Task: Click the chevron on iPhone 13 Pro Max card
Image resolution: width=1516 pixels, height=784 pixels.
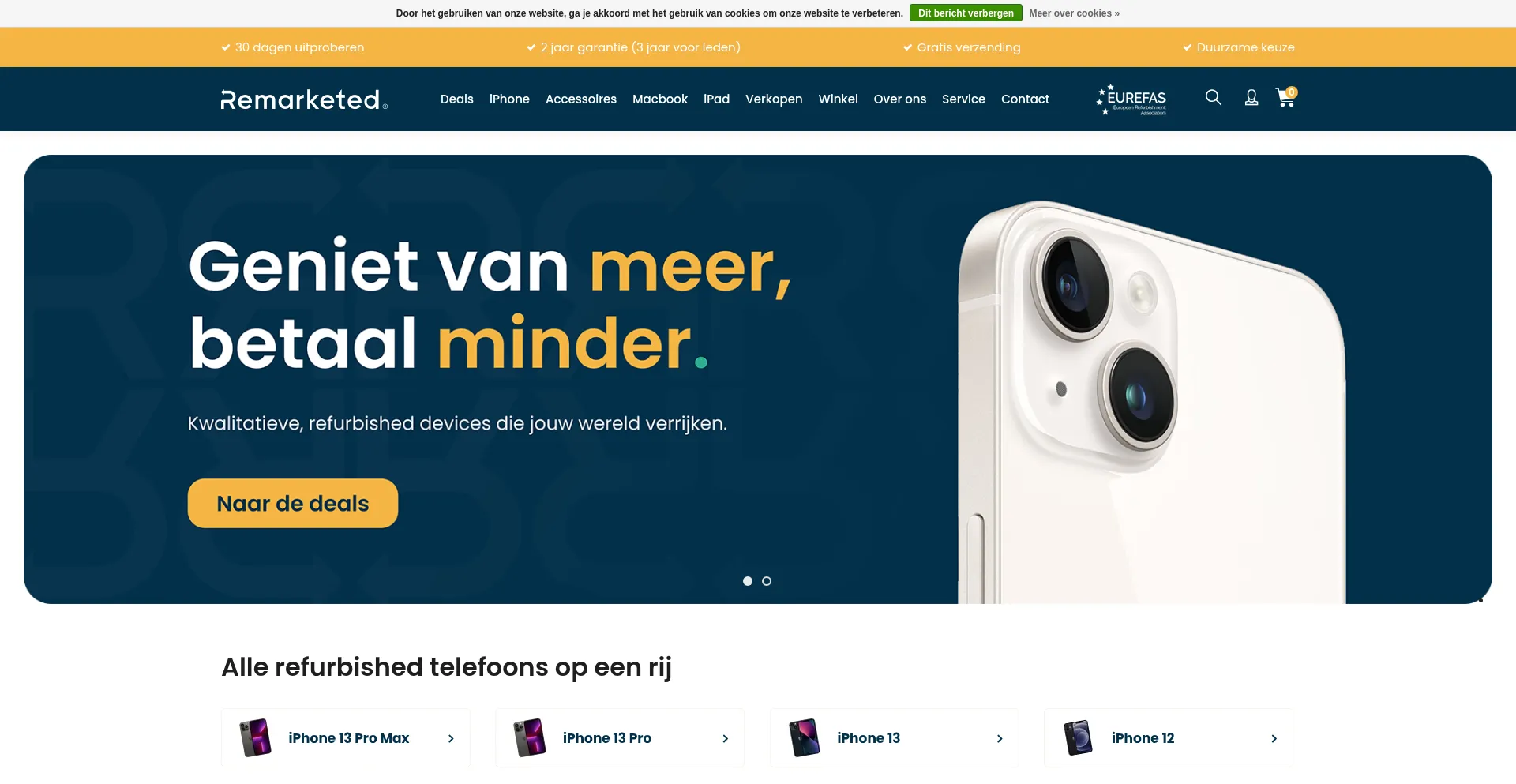Action: click(x=451, y=739)
